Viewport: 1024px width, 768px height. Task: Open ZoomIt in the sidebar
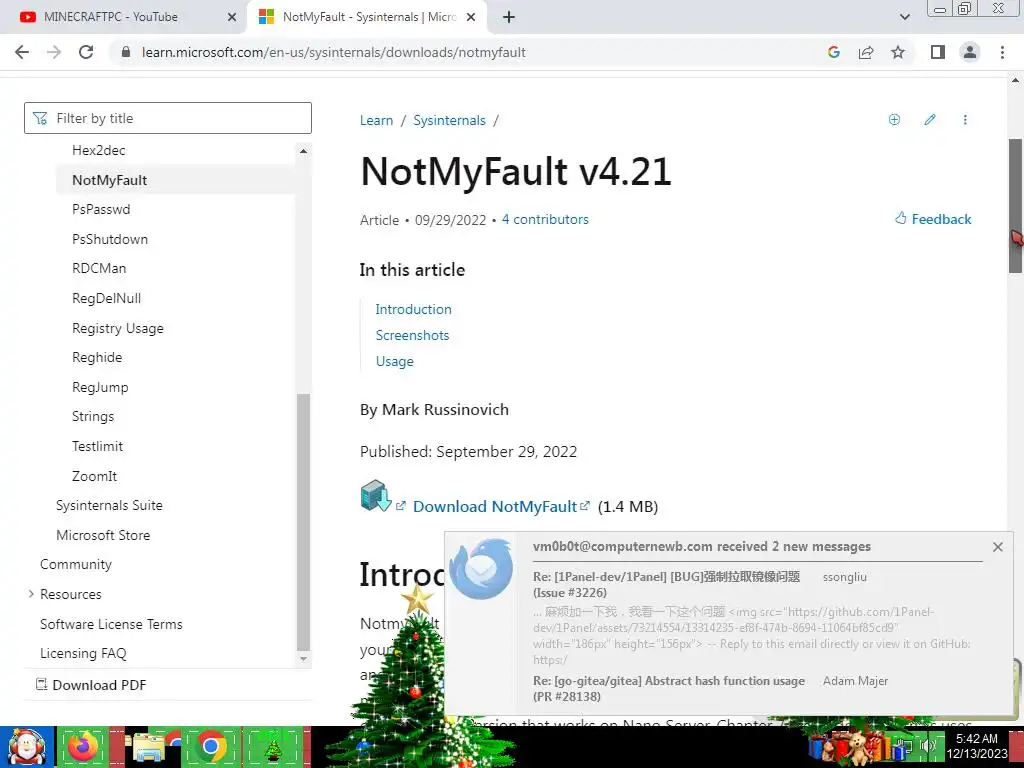[94, 476]
